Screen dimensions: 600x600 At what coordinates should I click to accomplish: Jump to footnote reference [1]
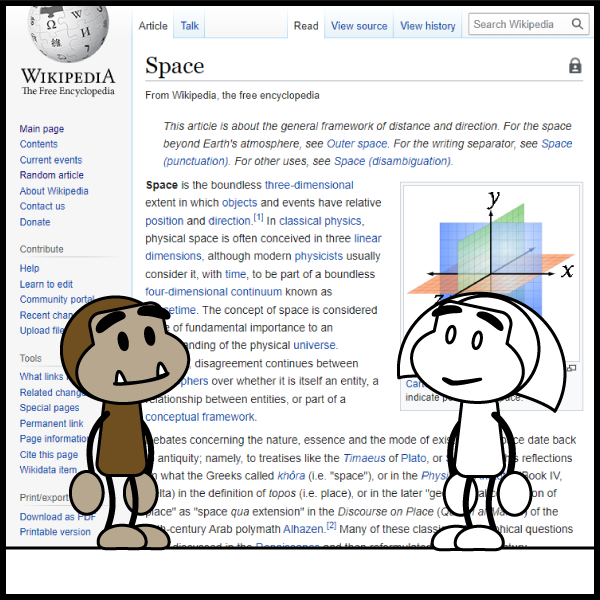click(258, 218)
